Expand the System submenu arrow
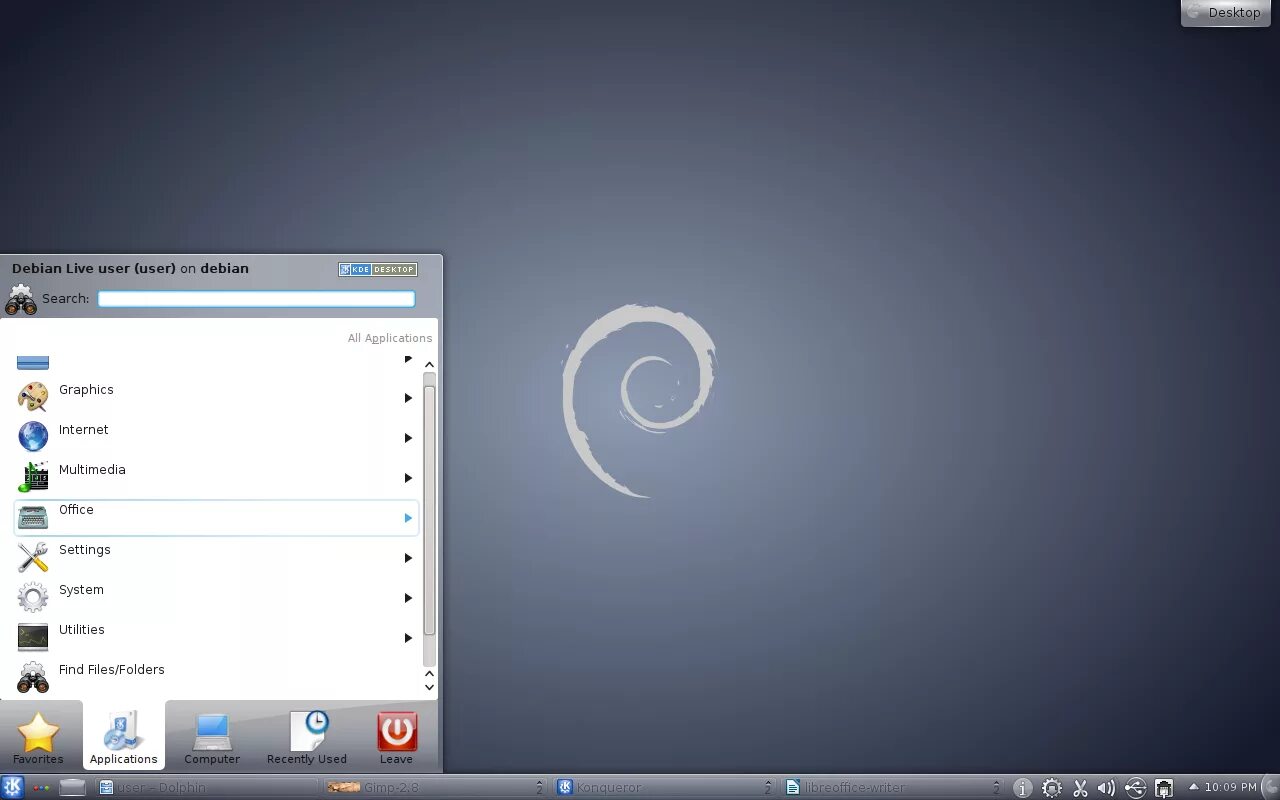The width and height of the screenshot is (1280, 800). (408, 598)
